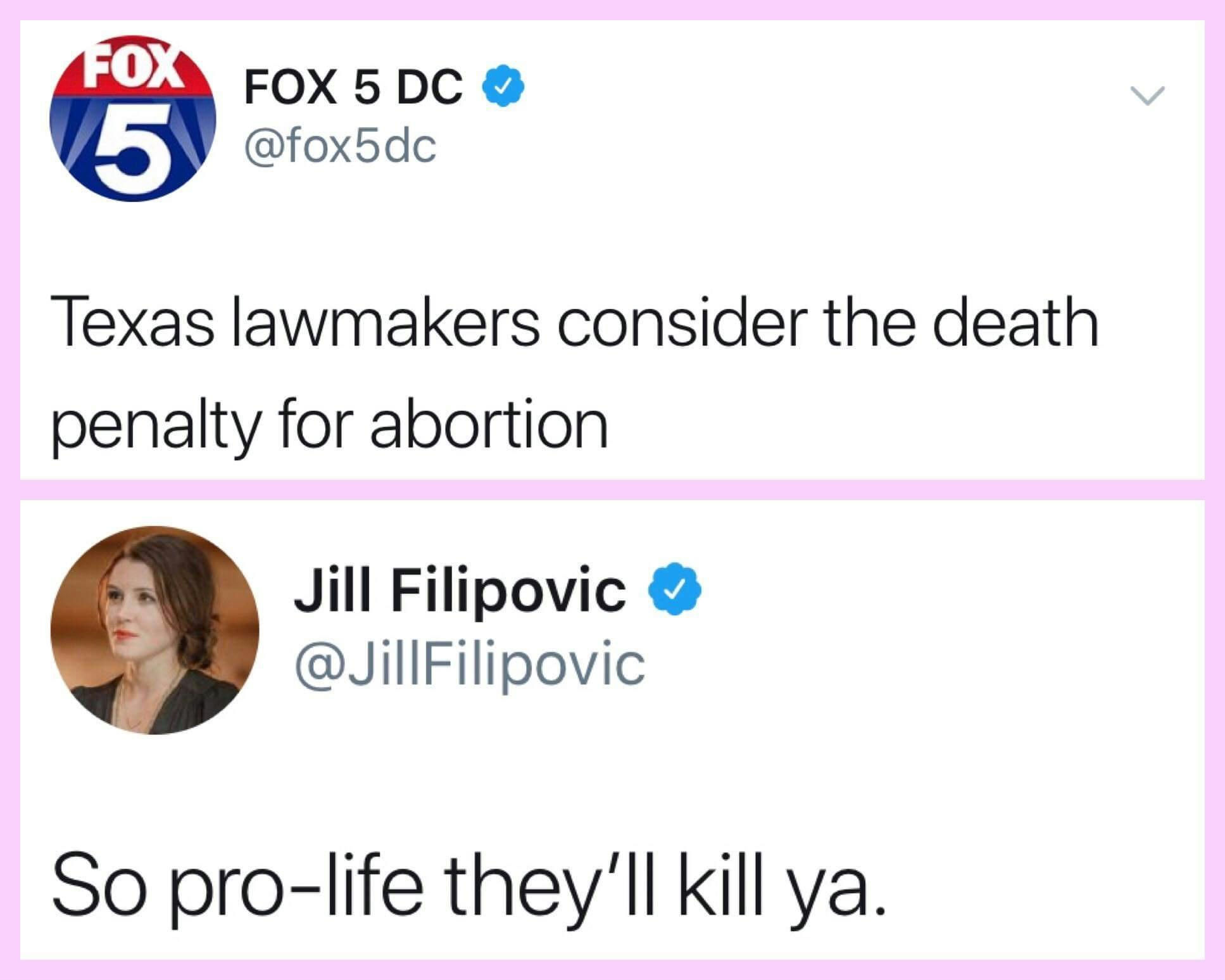Open the Jill Filipovic display name
The image size is (1225, 980).
(459, 590)
